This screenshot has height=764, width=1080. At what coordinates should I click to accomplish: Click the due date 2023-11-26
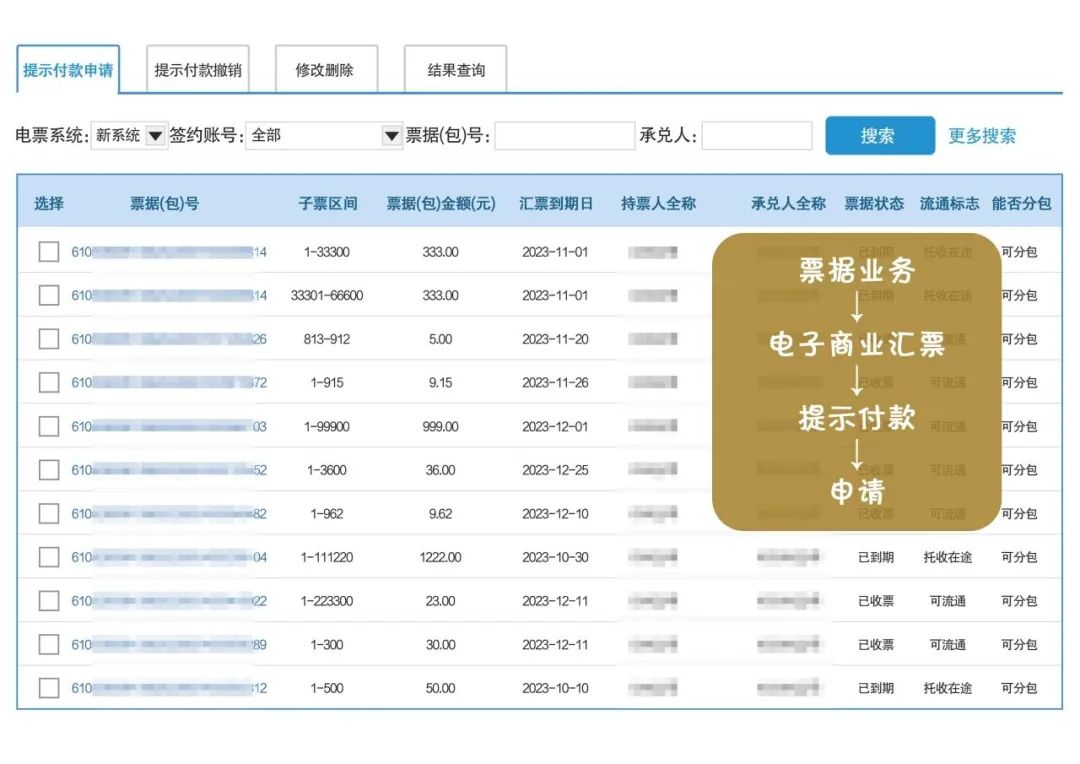click(555, 382)
